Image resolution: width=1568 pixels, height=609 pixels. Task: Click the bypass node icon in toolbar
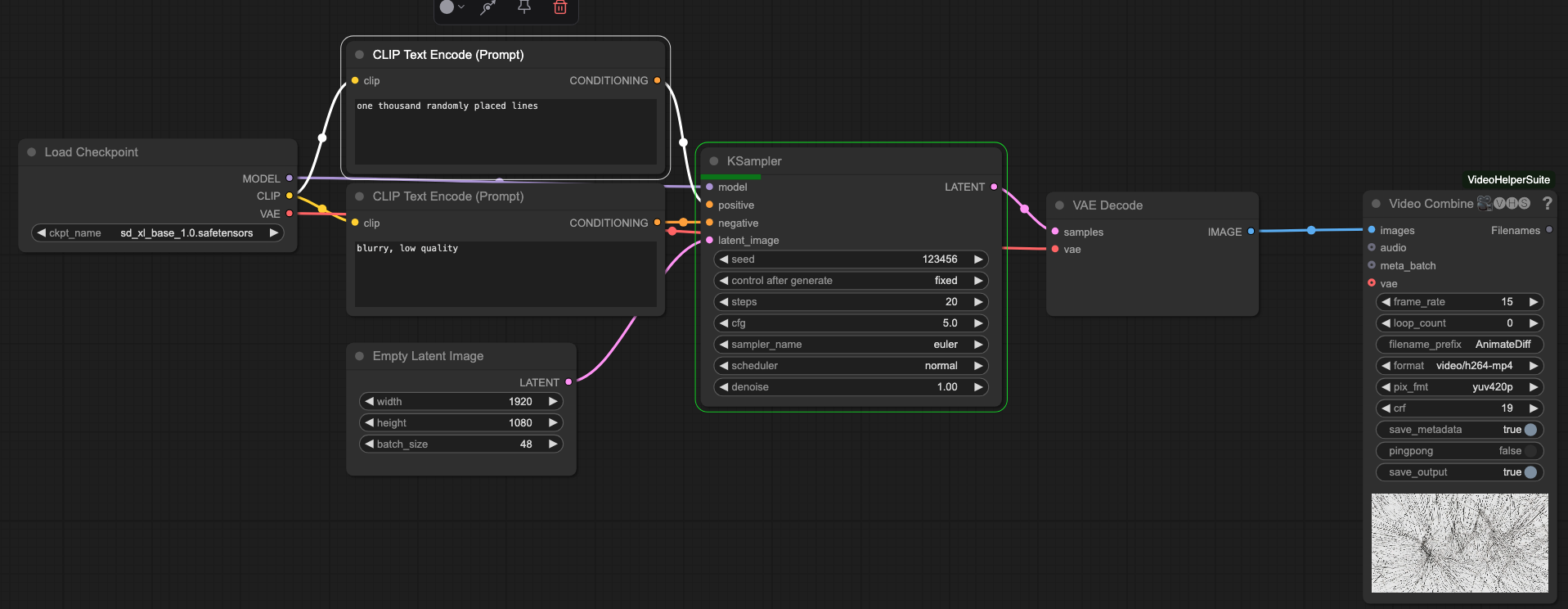[488, 7]
